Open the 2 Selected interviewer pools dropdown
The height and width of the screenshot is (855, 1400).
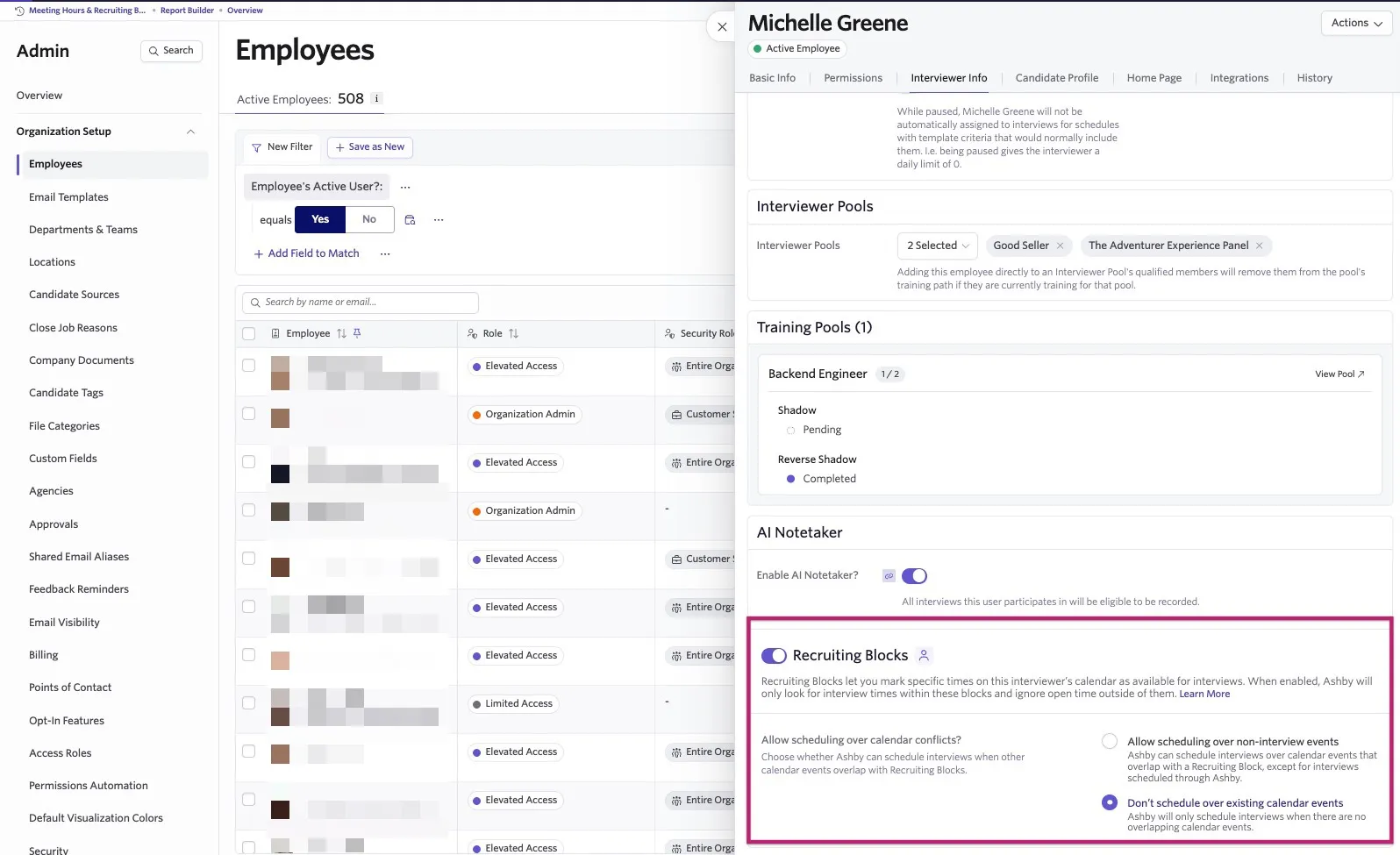tap(937, 246)
